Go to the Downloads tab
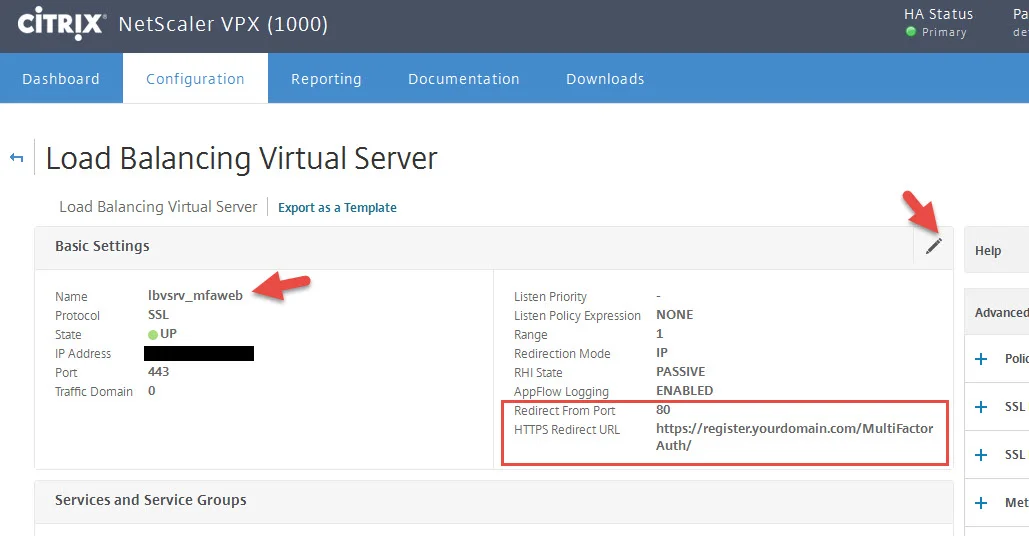This screenshot has width=1029, height=536. point(605,79)
